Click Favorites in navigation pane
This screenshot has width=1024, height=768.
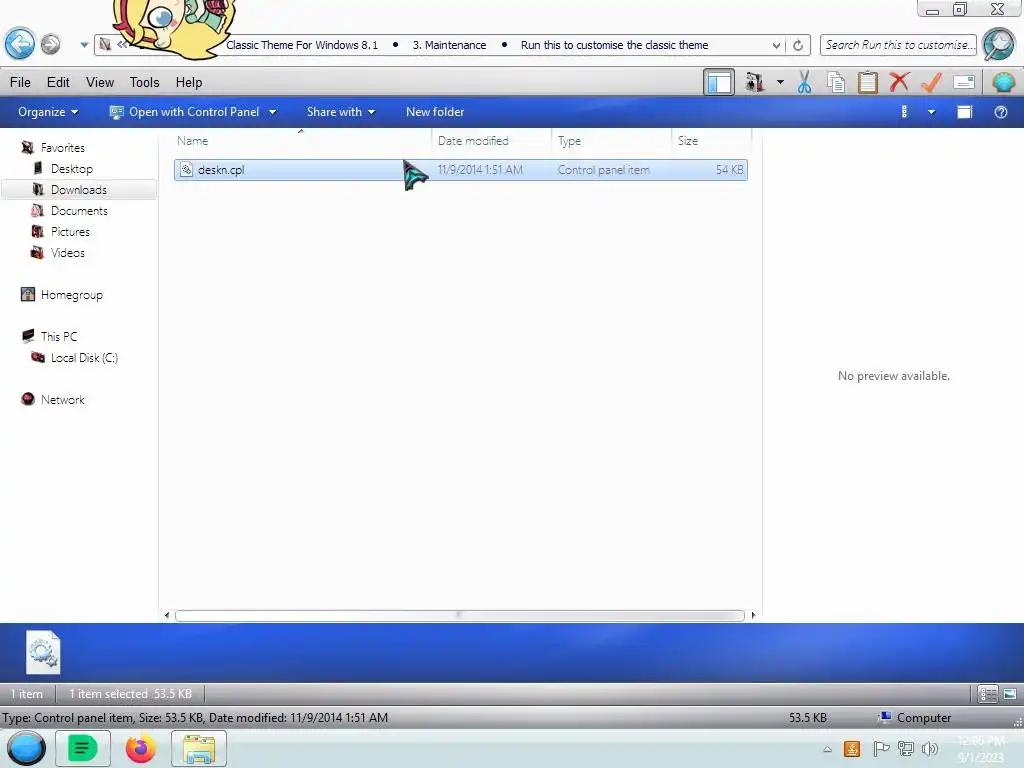point(62,148)
